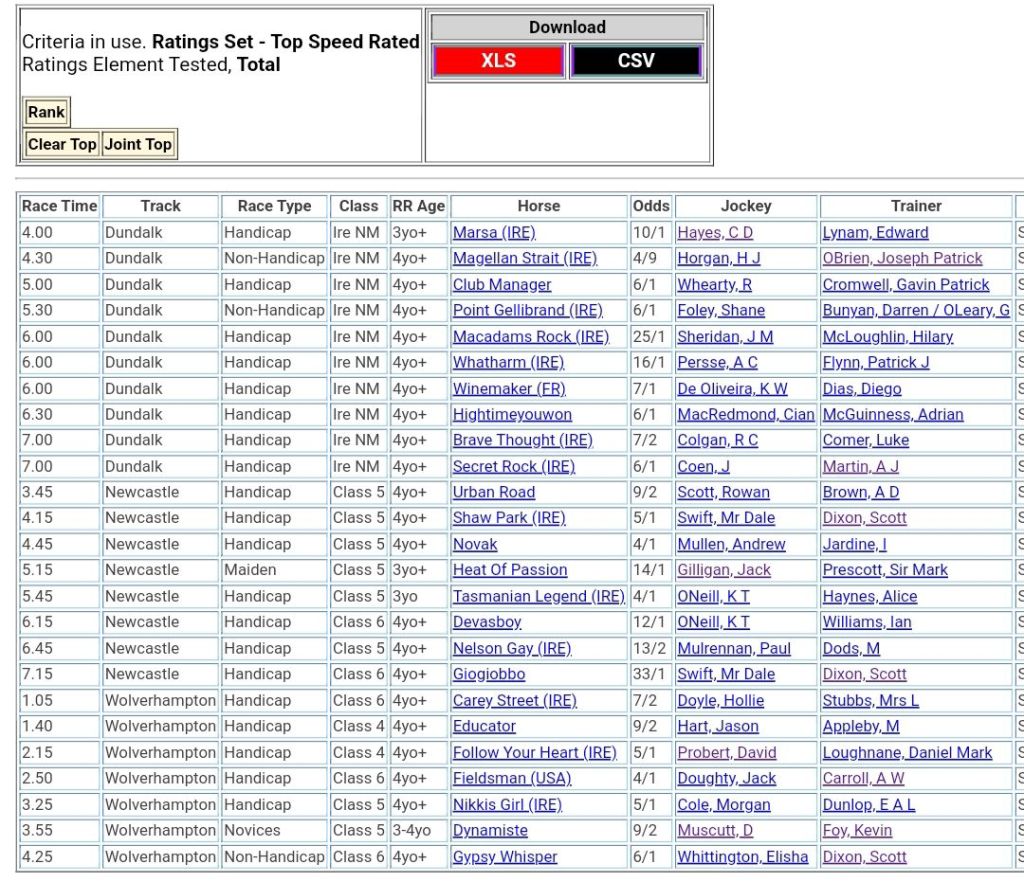The image size is (1024, 882).
Task: Select jockey Hayes, C D
Action: (x=715, y=233)
